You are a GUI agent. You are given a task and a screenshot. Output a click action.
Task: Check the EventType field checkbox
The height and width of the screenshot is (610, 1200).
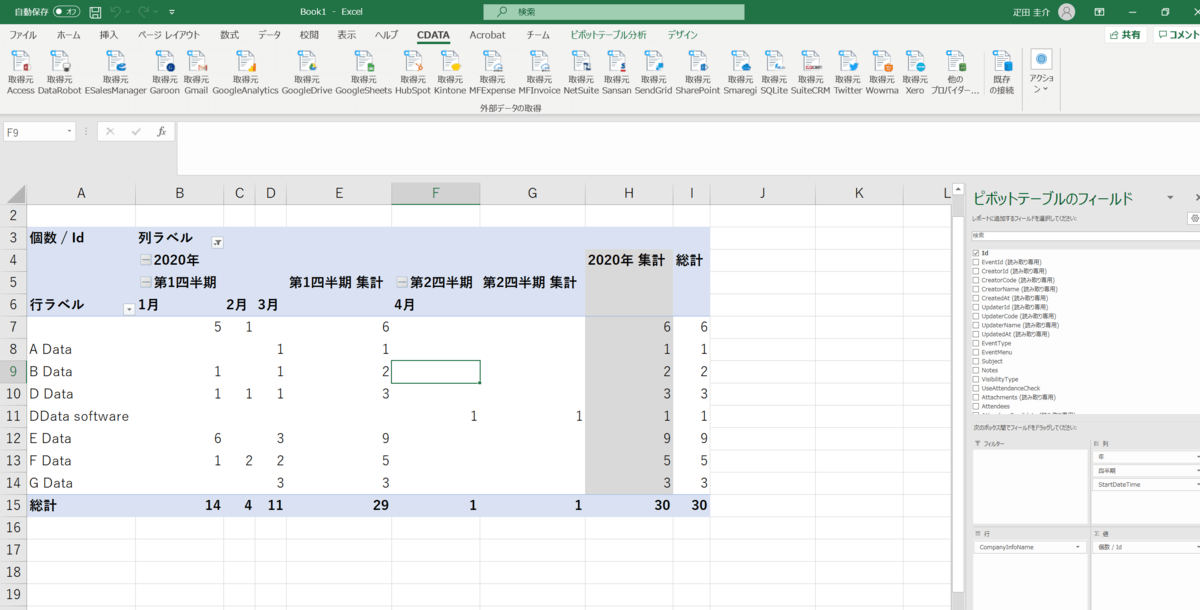tap(976, 343)
